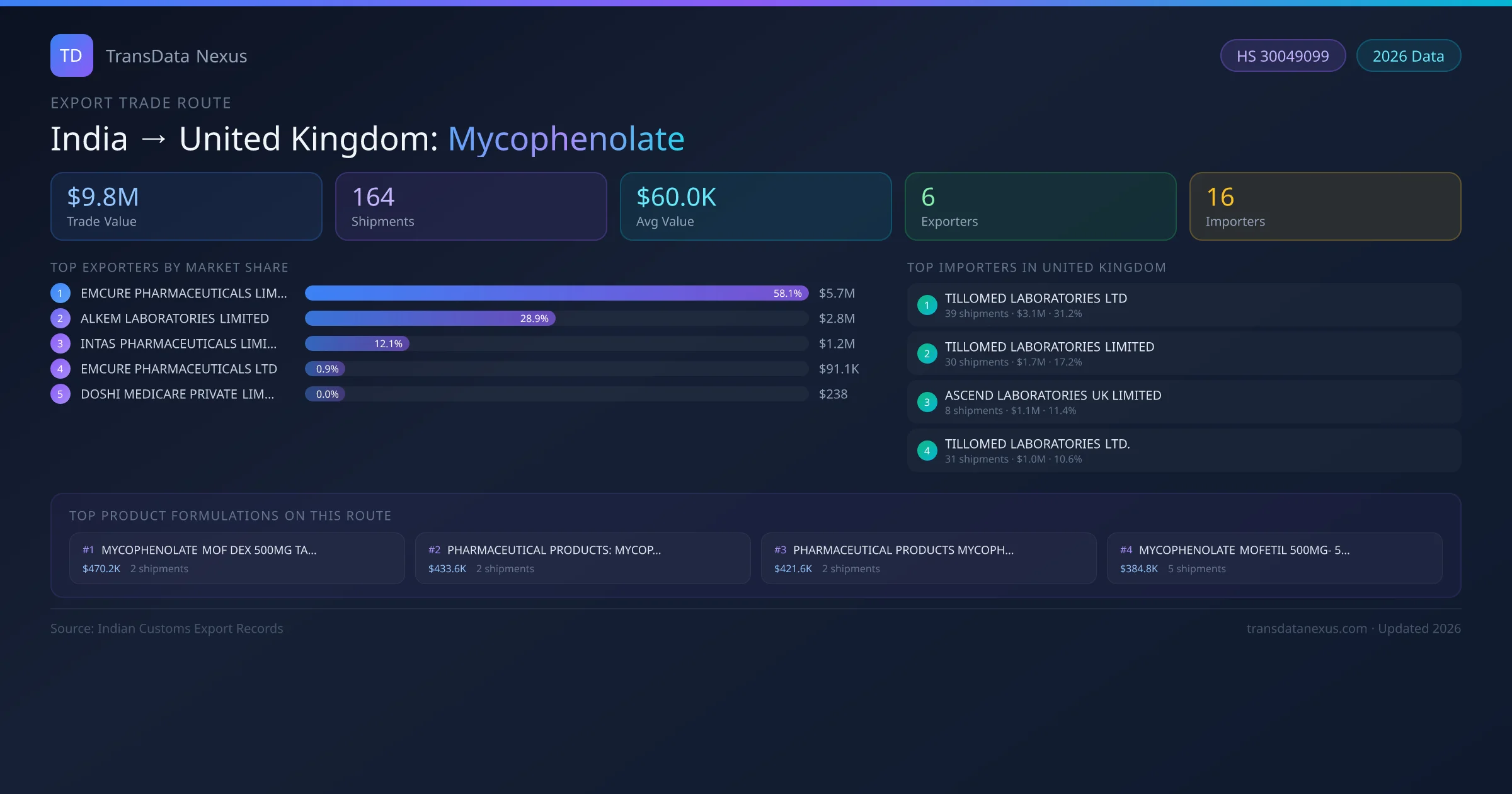Click the TD logo icon
The image size is (1512, 794).
[71, 55]
